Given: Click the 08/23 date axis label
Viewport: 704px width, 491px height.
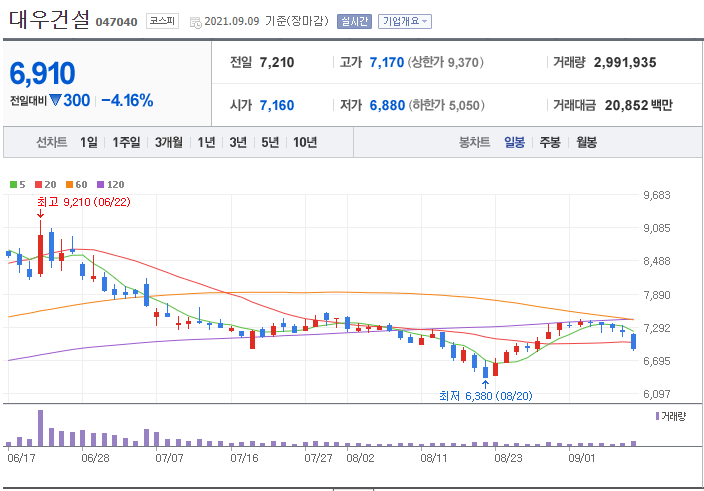Looking at the screenshot, I should pyautogui.click(x=508, y=458).
